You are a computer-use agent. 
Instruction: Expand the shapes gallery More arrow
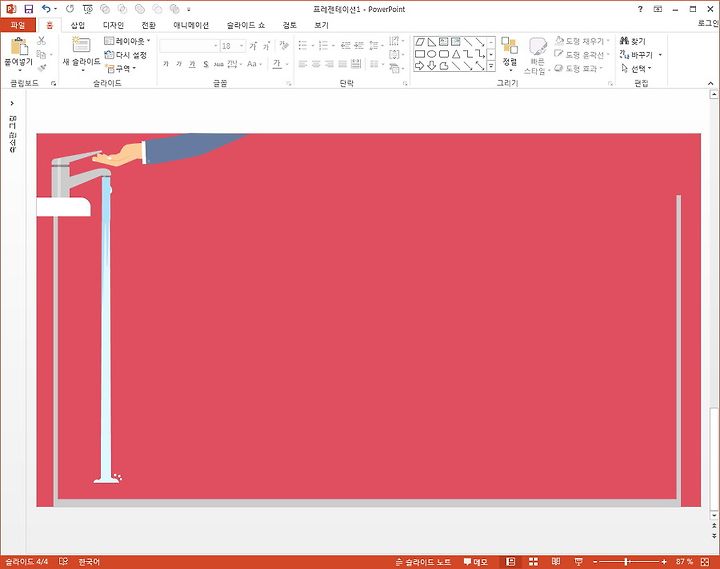point(491,67)
